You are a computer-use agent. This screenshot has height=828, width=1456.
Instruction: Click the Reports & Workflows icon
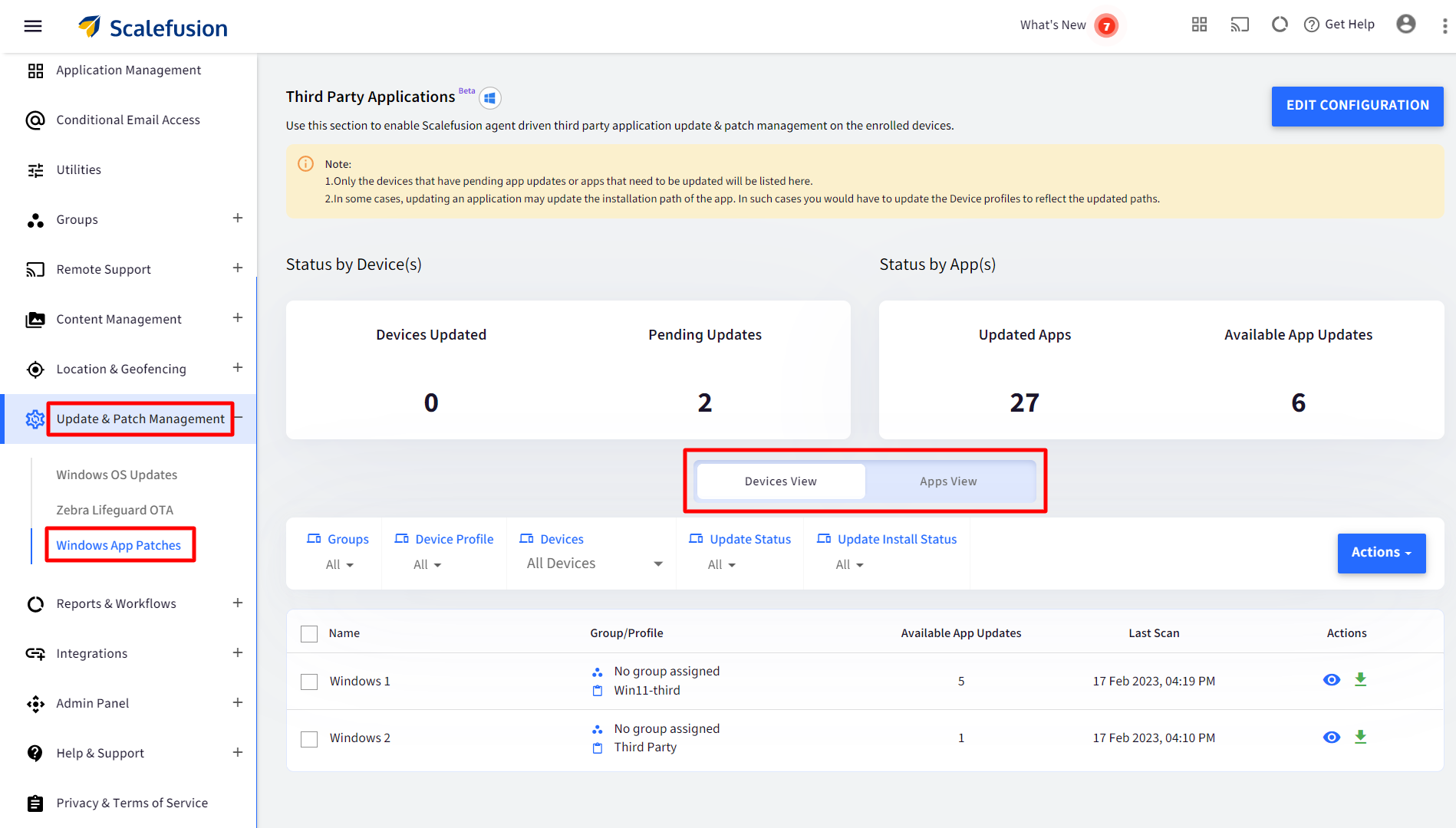pyautogui.click(x=35, y=604)
